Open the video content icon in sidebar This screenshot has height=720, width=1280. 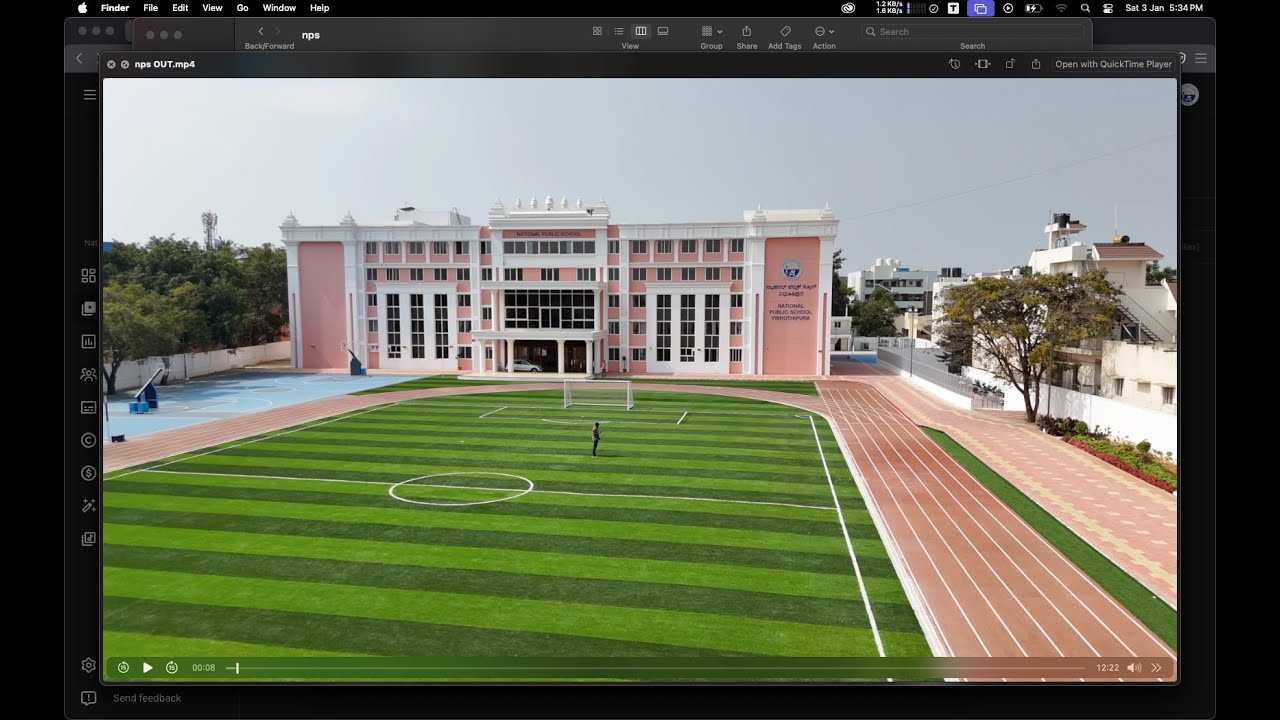[x=88, y=308]
